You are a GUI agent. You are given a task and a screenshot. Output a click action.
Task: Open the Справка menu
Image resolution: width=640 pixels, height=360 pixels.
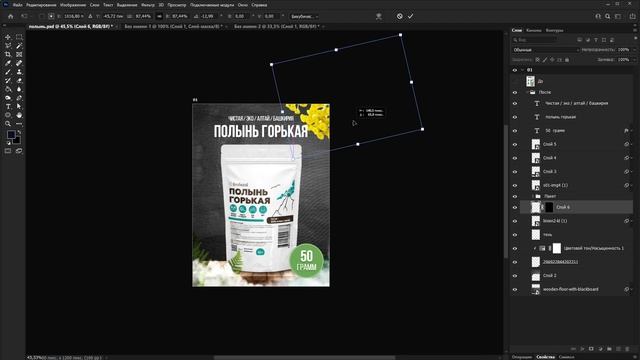(x=259, y=5)
